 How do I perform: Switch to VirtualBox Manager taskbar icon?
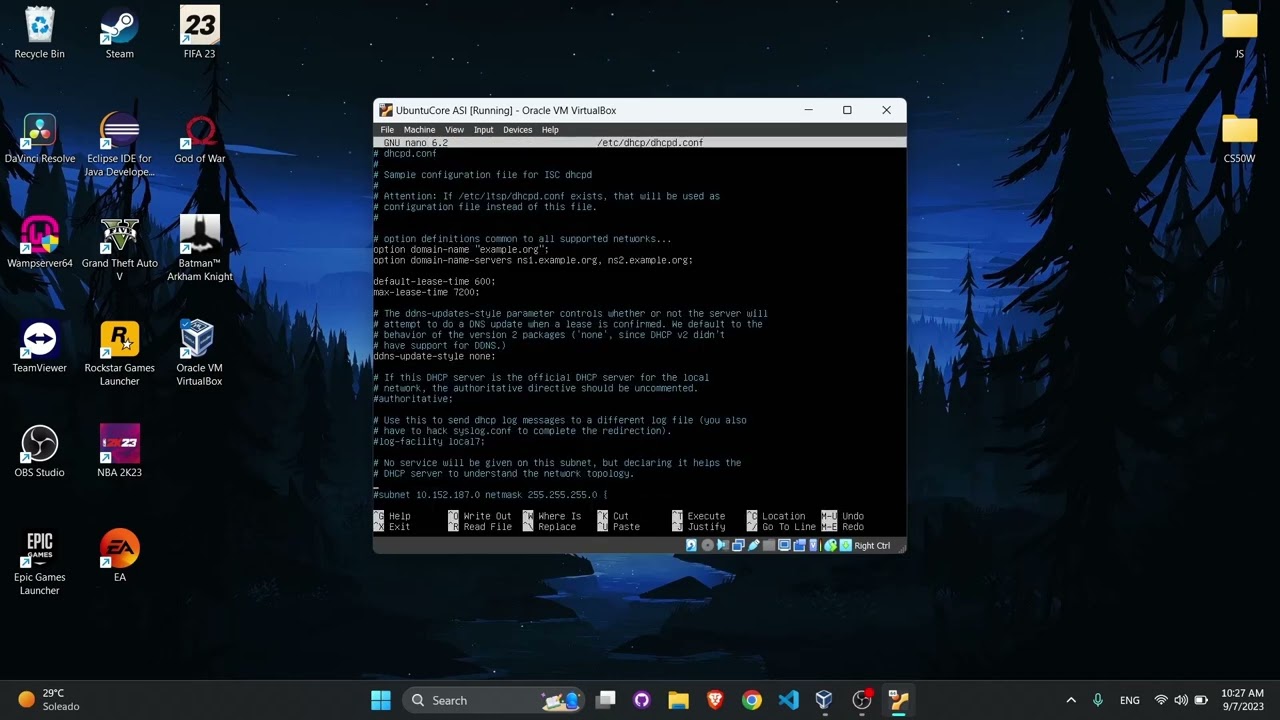coord(824,700)
